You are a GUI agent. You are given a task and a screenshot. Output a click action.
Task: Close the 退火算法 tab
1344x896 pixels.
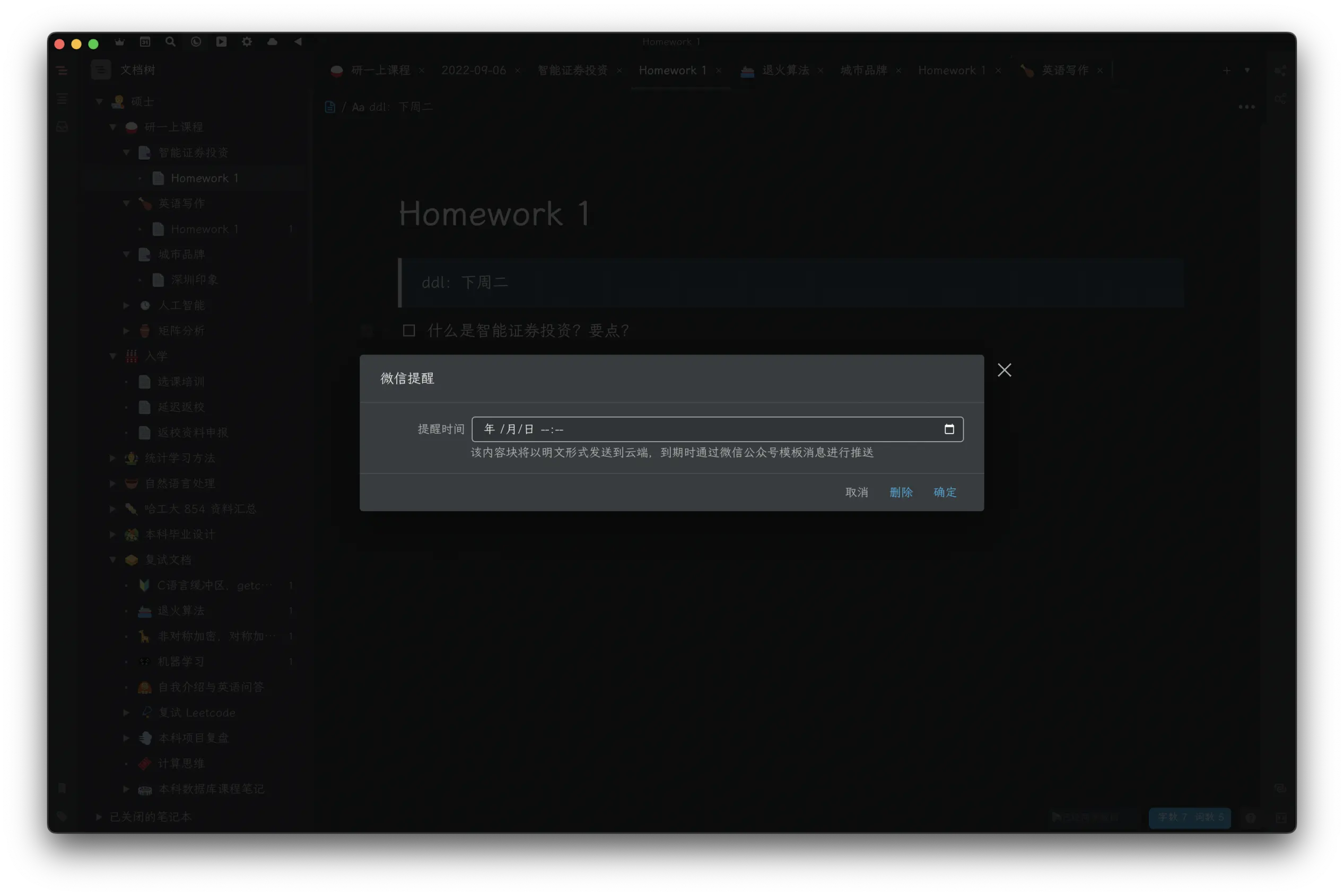point(821,71)
